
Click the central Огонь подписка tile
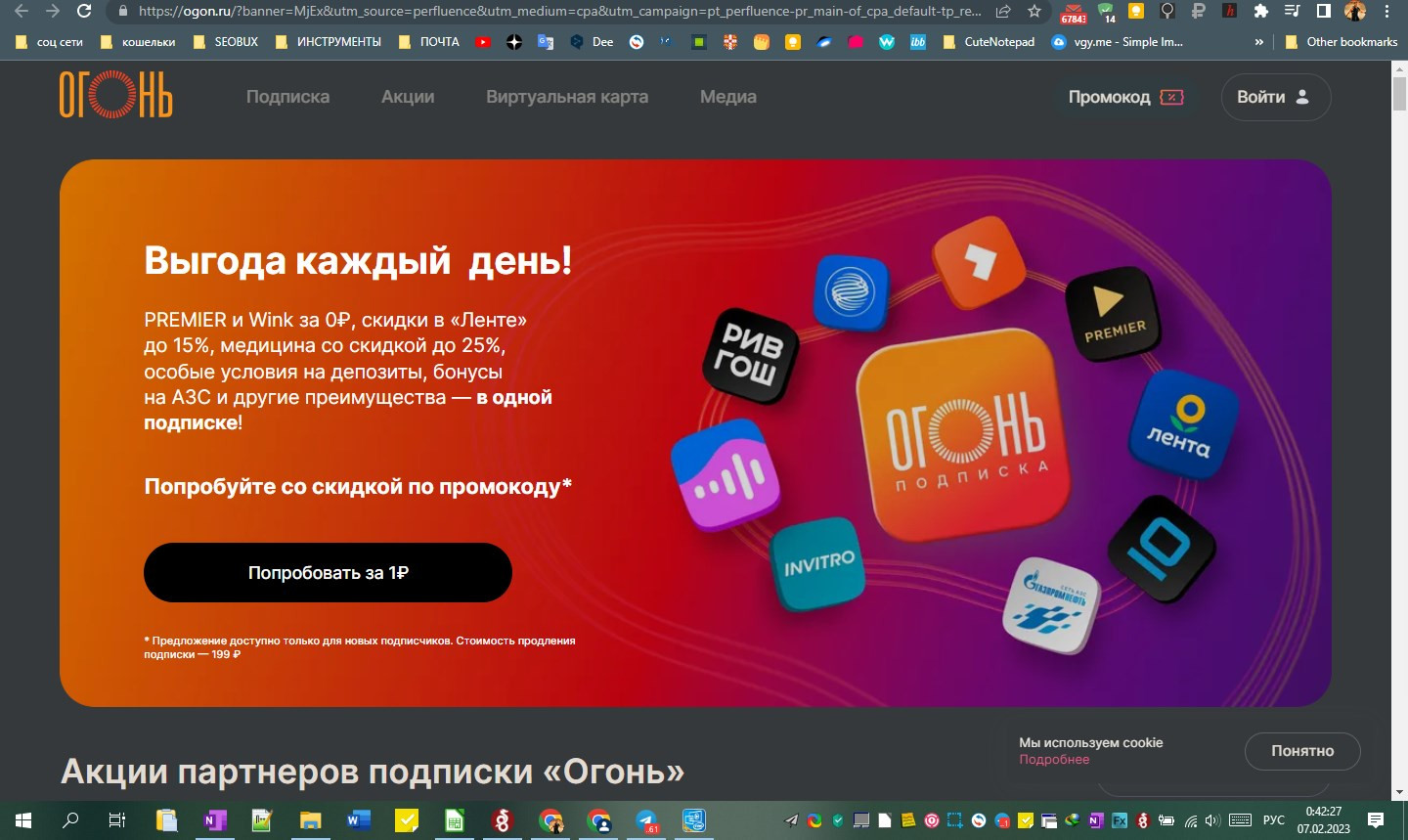click(965, 435)
